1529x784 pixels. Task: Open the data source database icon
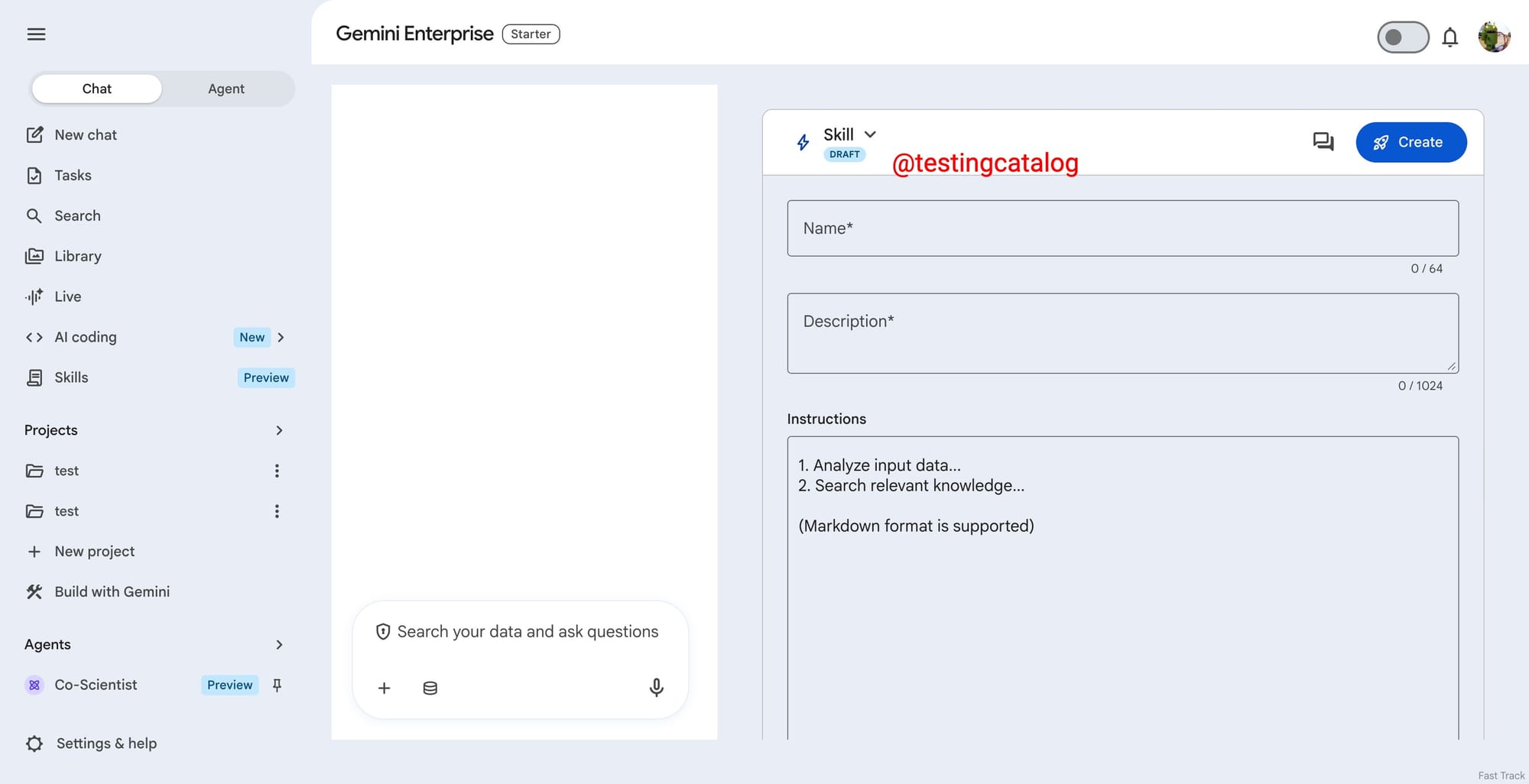[x=430, y=688]
